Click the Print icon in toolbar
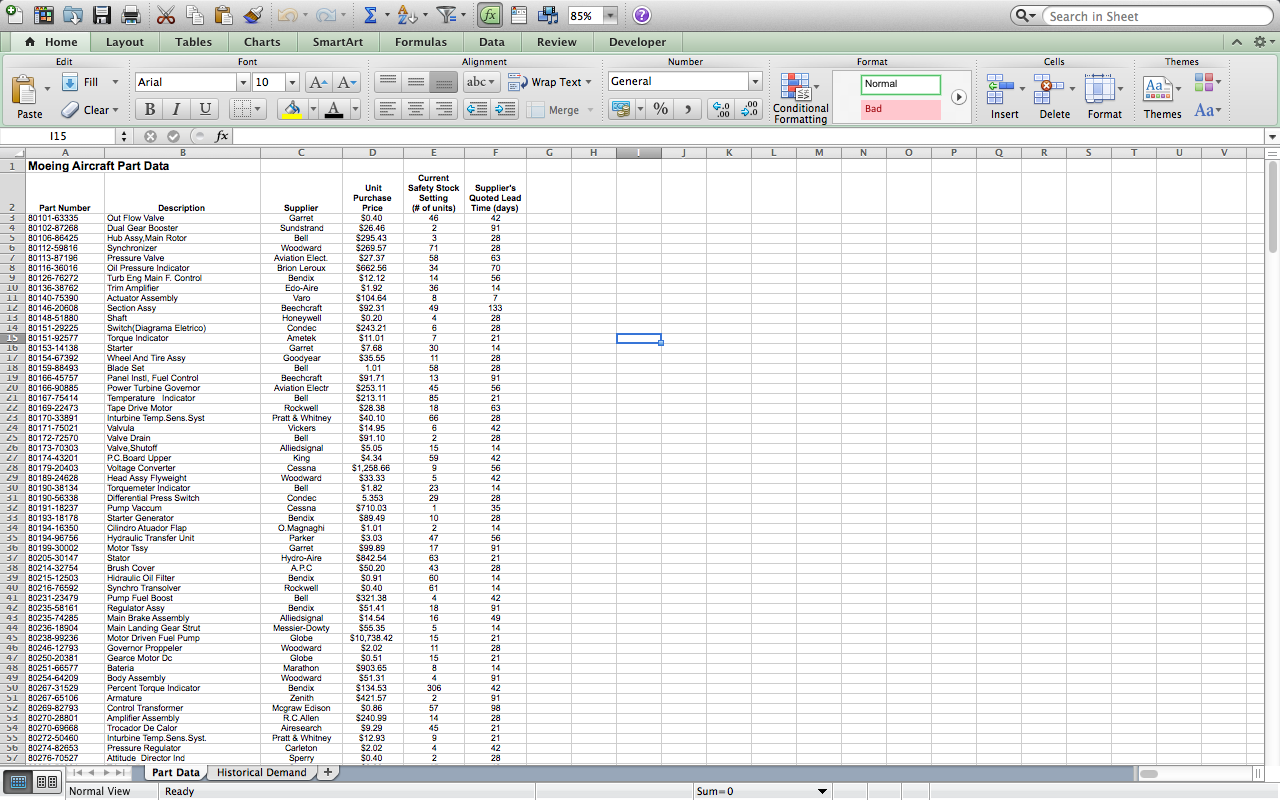Screen dimensions: 1280x800 click(130, 16)
